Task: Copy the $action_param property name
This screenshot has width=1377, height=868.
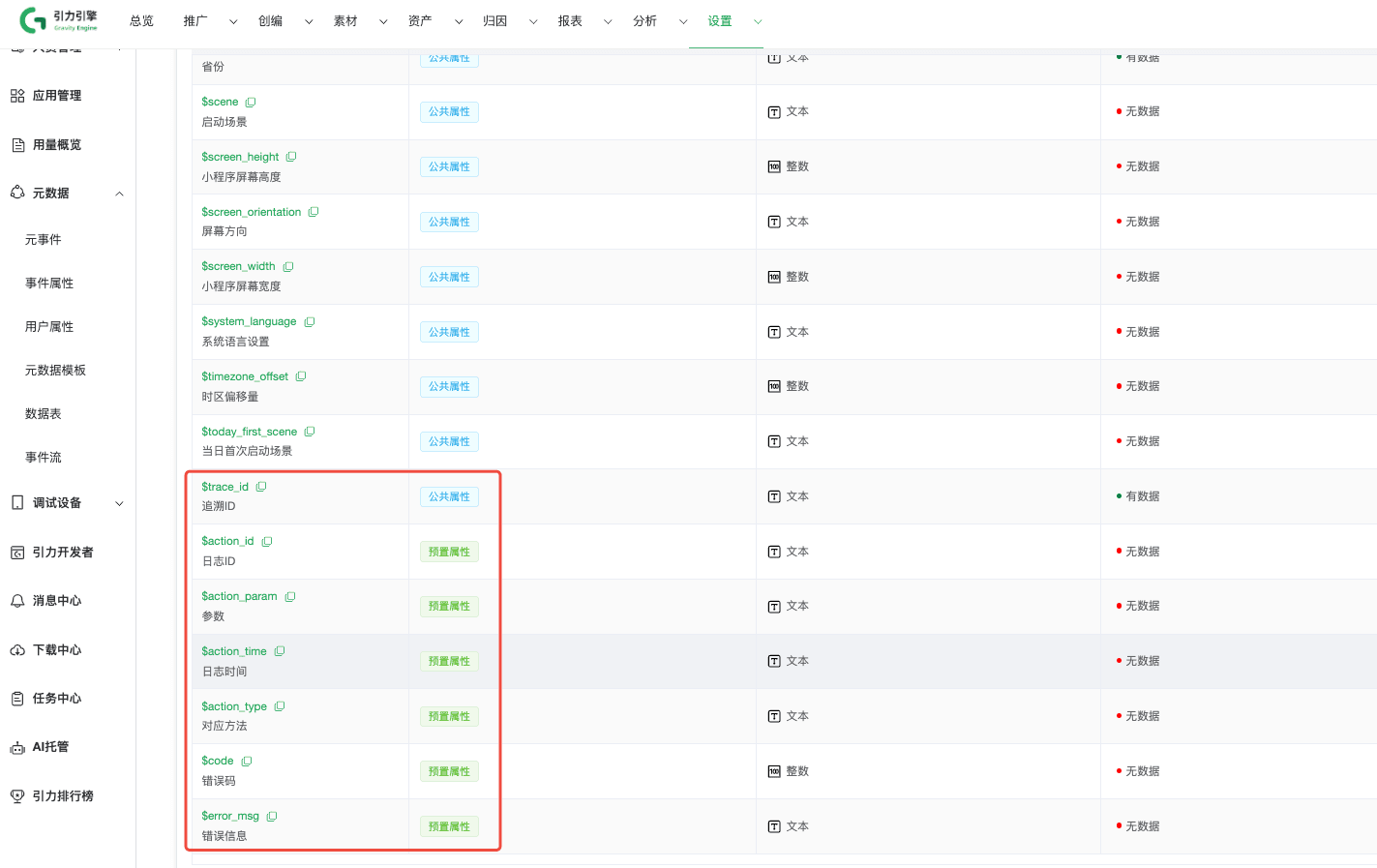Action: pos(290,597)
